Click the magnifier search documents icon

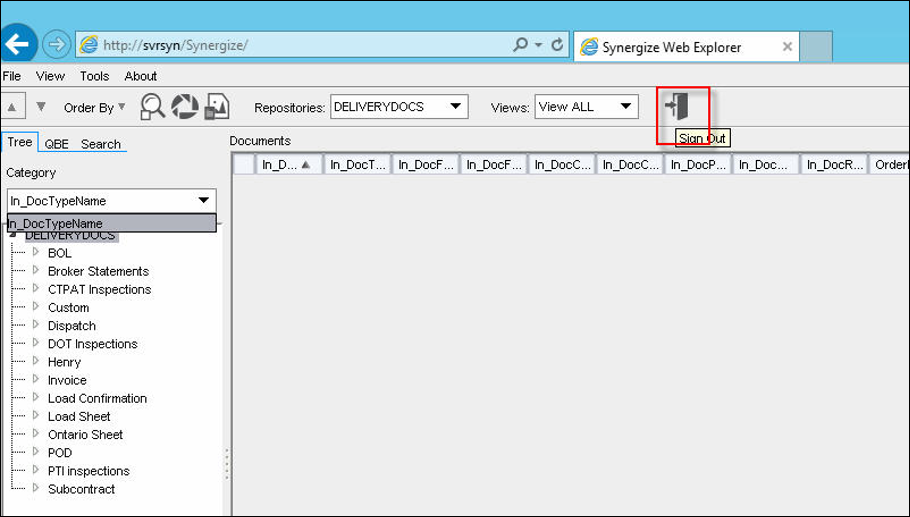(x=152, y=106)
